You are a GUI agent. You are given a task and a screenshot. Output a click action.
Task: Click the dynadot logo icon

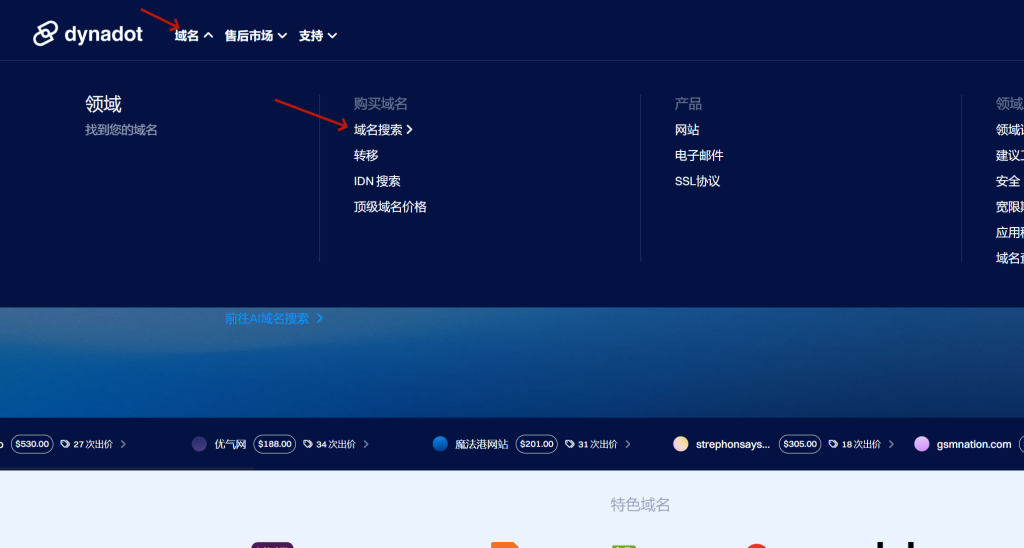pos(46,33)
